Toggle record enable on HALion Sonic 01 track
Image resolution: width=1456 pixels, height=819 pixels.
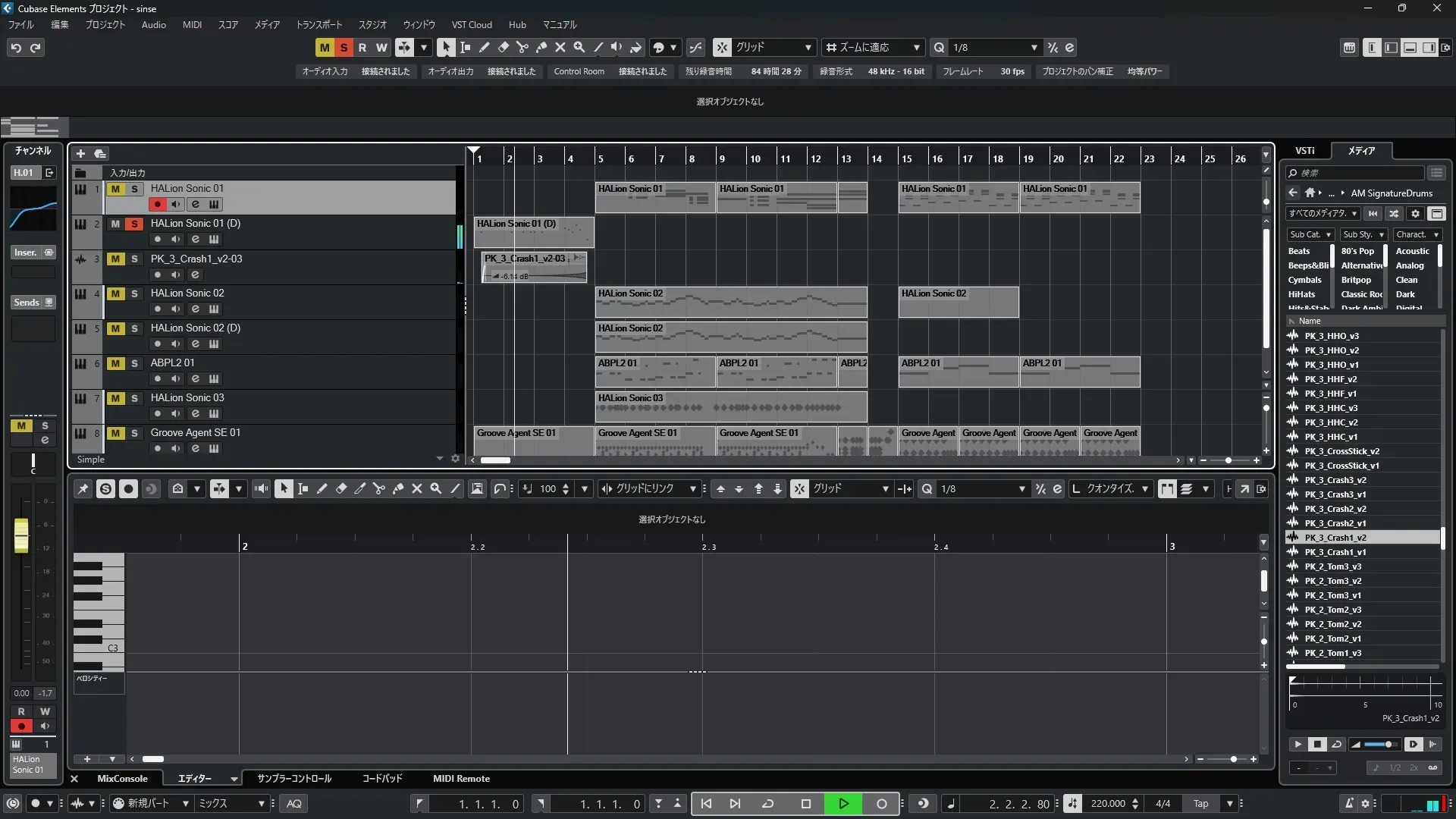[x=157, y=204]
